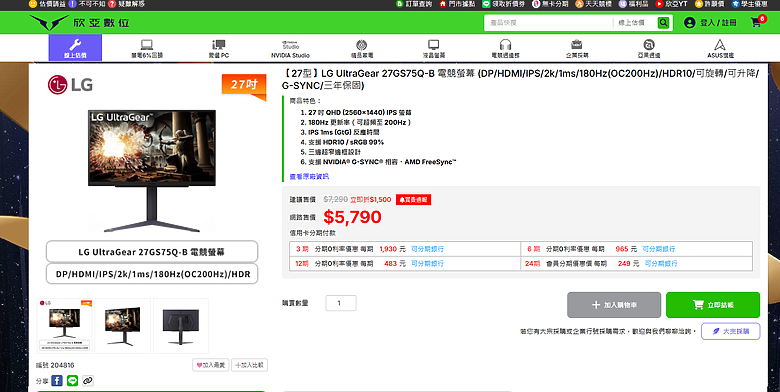The image size is (780, 392).
Task: Click the 大宗採購 bulk purchase button
Action: [731, 331]
